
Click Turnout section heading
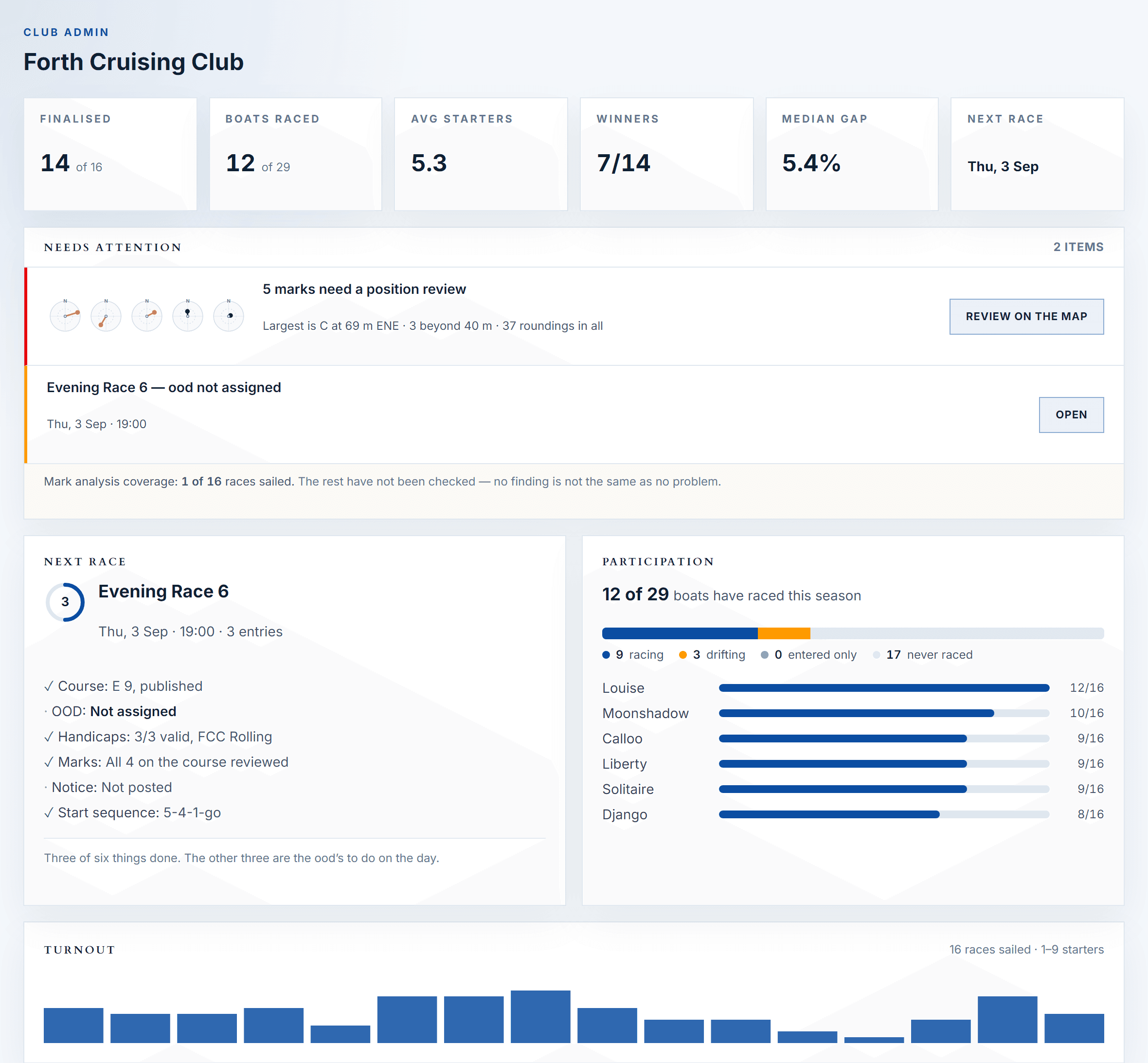(x=79, y=950)
